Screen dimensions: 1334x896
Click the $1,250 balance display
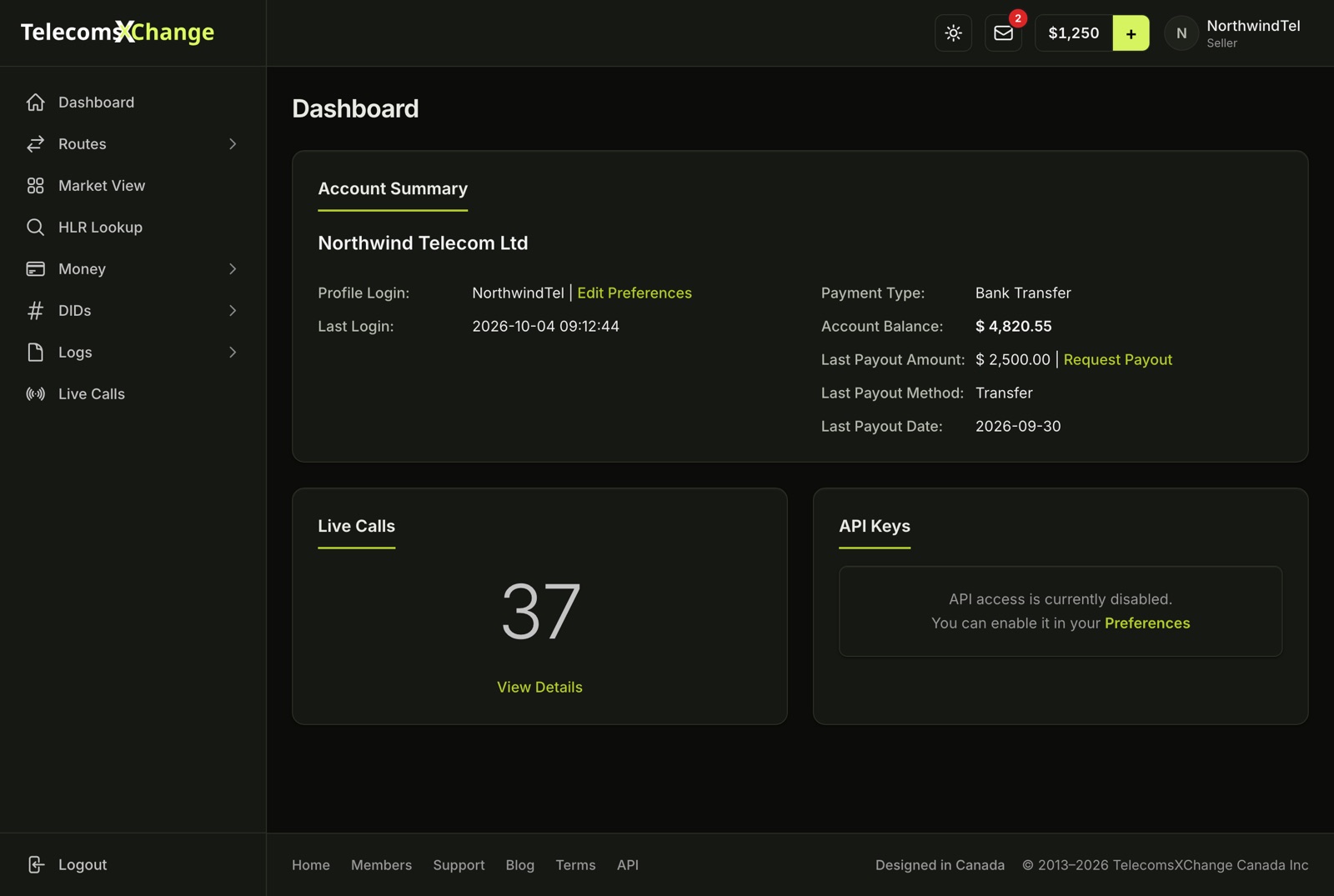point(1074,33)
